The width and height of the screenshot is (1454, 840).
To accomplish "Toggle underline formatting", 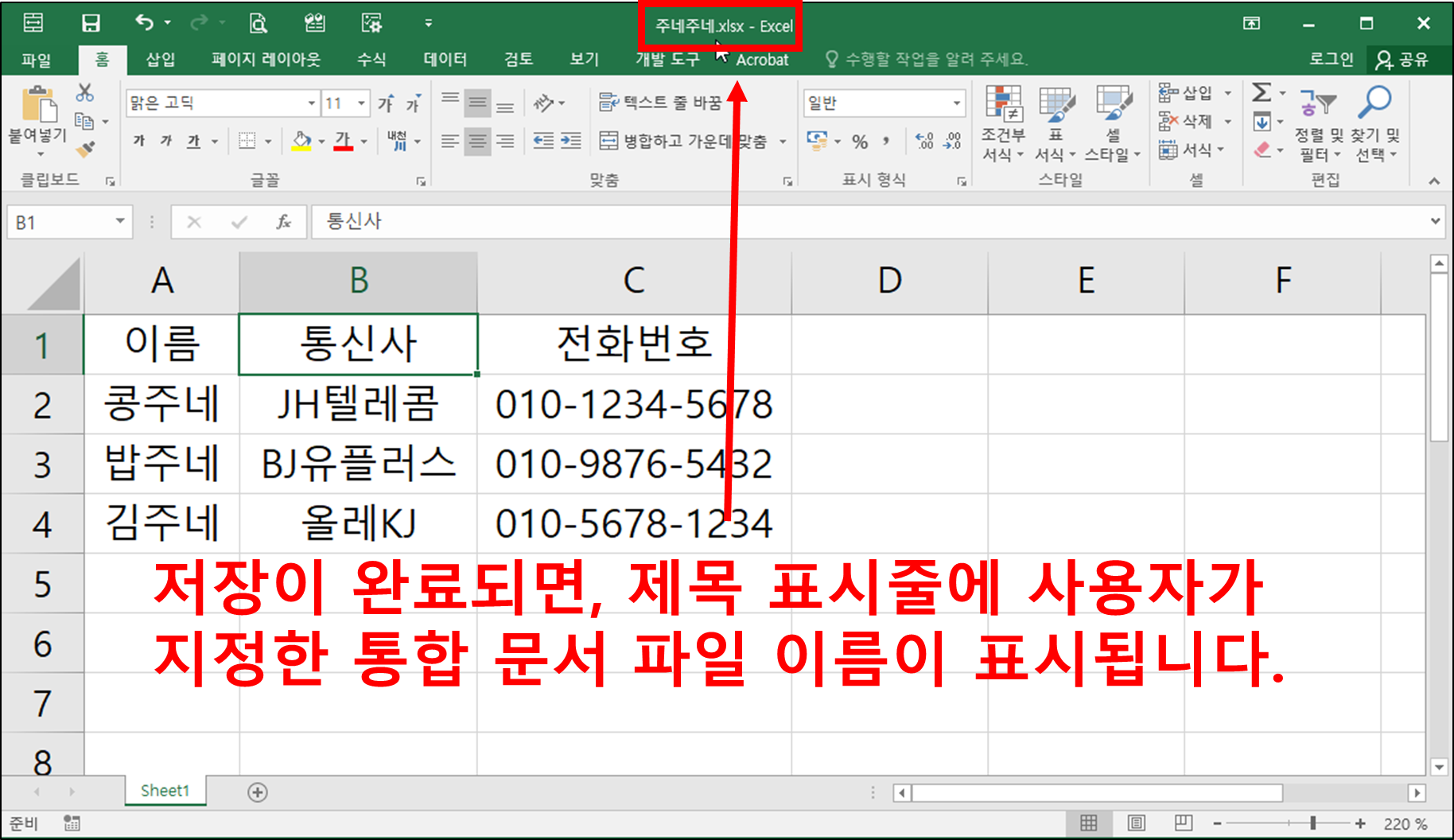I will coord(191,141).
